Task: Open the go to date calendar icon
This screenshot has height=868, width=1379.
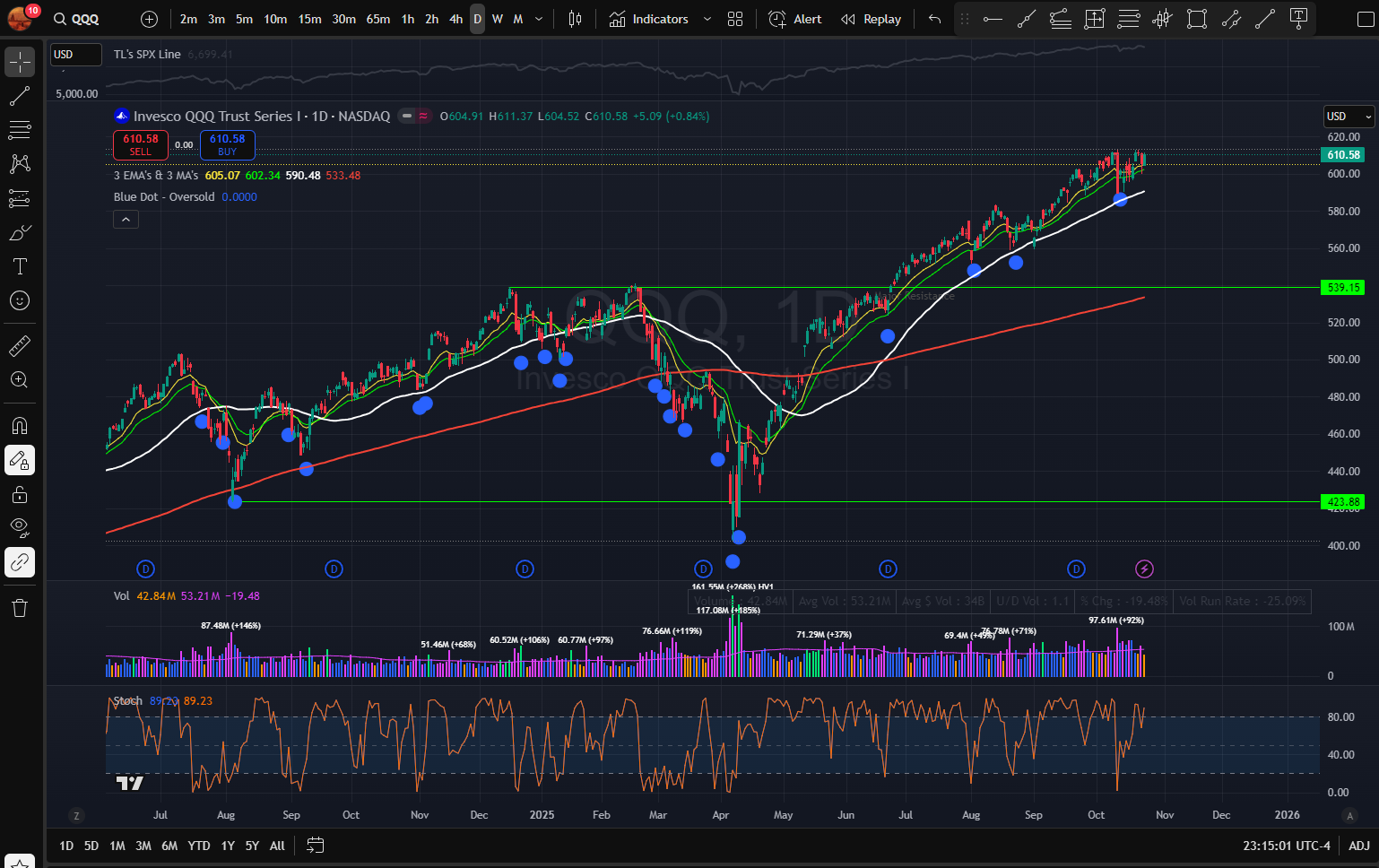Action: [x=315, y=846]
